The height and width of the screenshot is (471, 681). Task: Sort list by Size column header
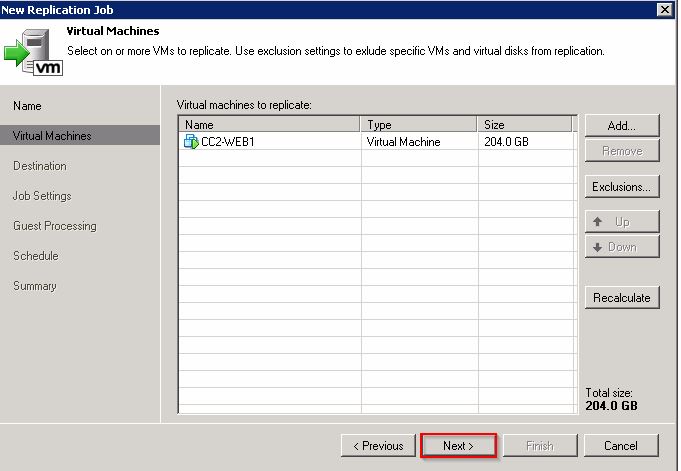pyautogui.click(x=525, y=125)
